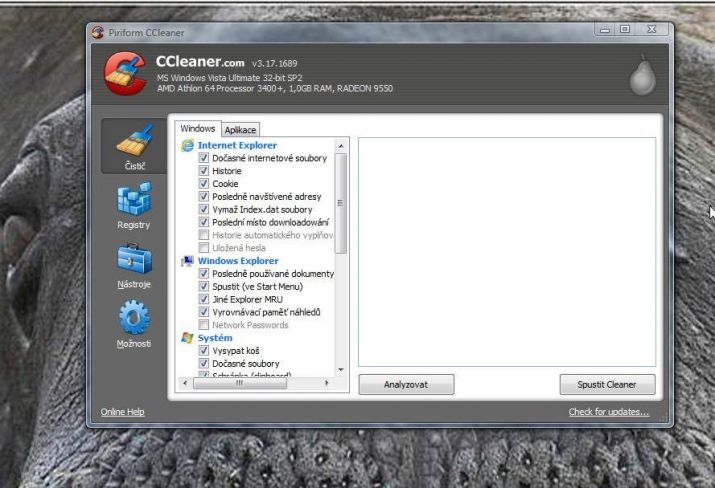Close the Piriform CCleaner window
This screenshot has width=715, height=488.
point(652,30)
